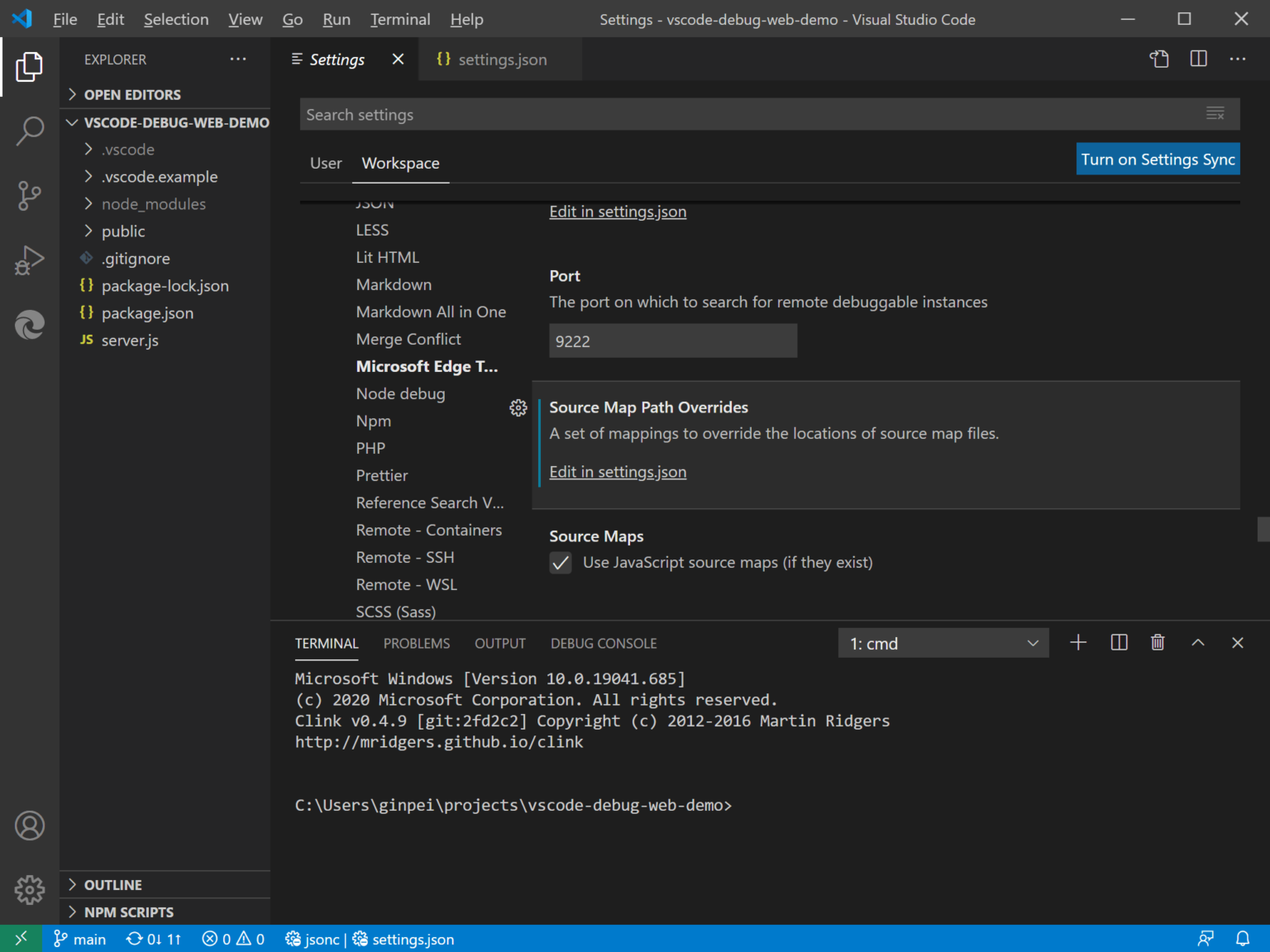
Task: Open the 1: cmd terminal dropdown
Action: click(943, 642)
